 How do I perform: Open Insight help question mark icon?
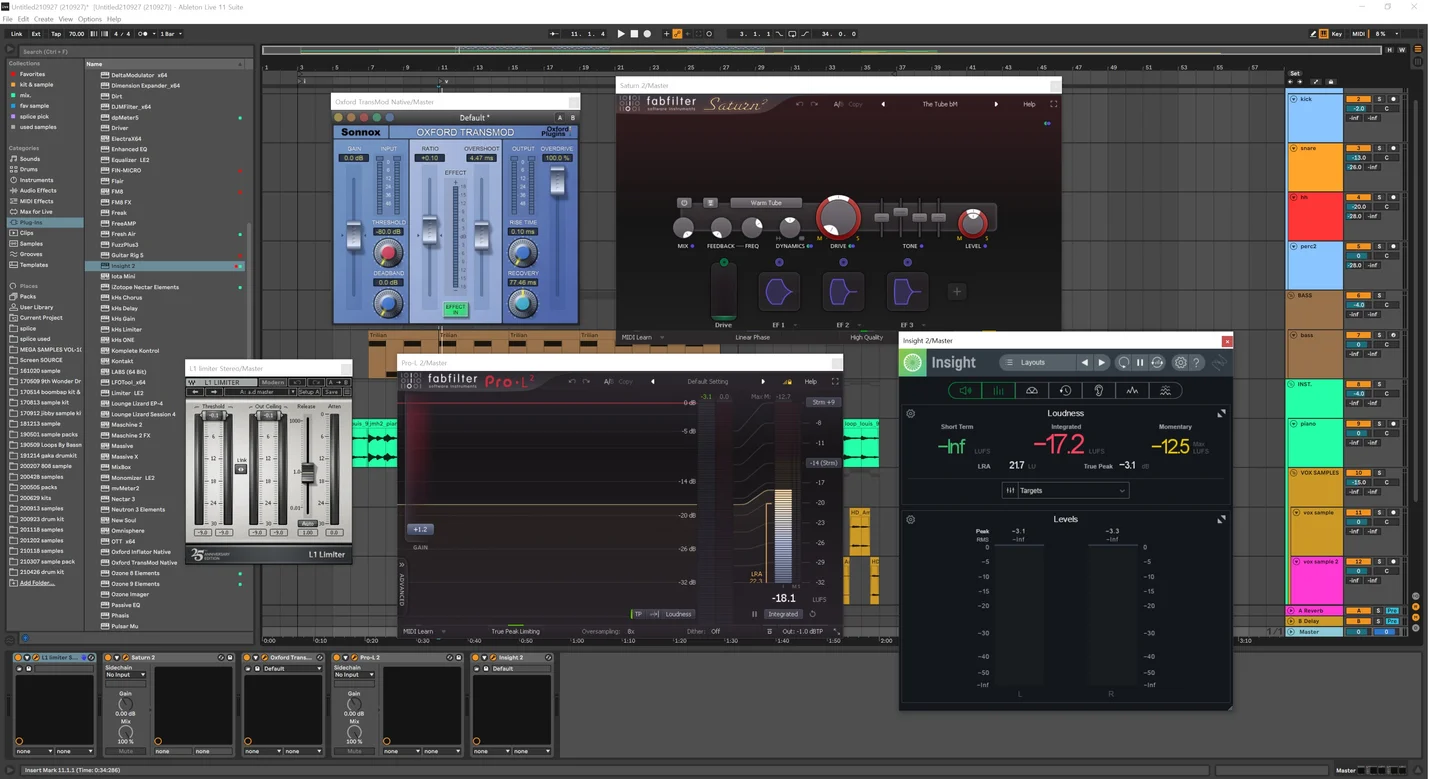(1197, 363)
